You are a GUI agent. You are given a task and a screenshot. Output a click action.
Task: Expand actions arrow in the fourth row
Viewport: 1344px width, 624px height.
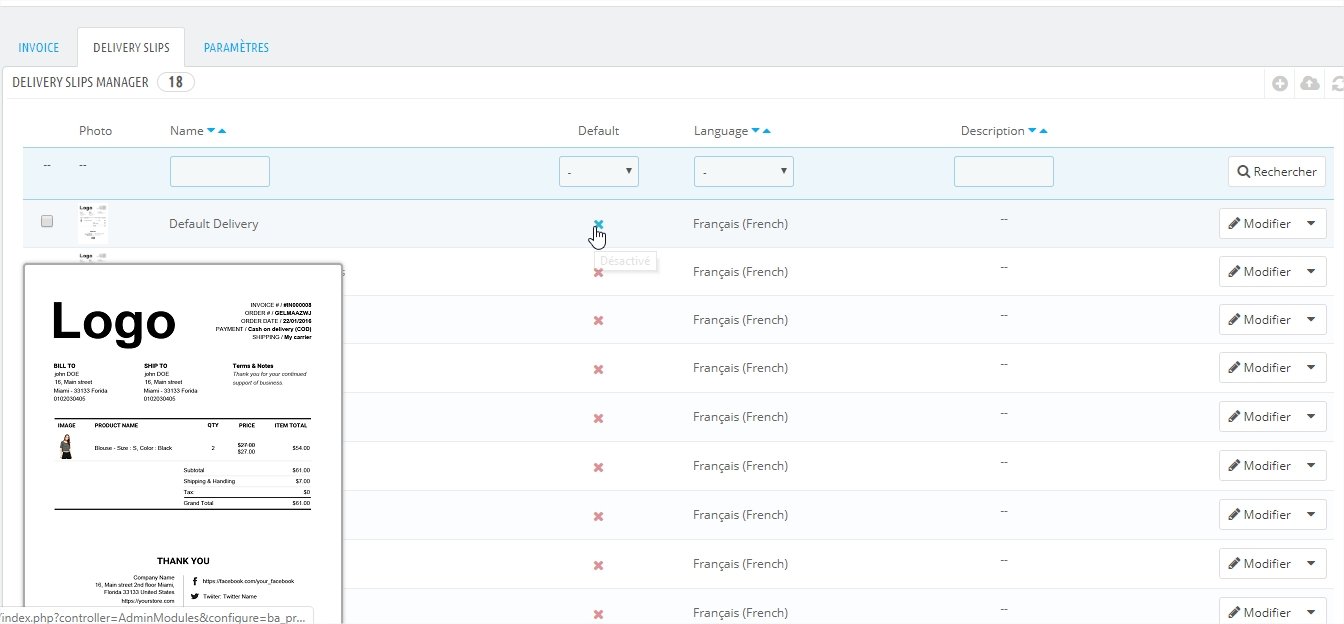pos(1312,368)
